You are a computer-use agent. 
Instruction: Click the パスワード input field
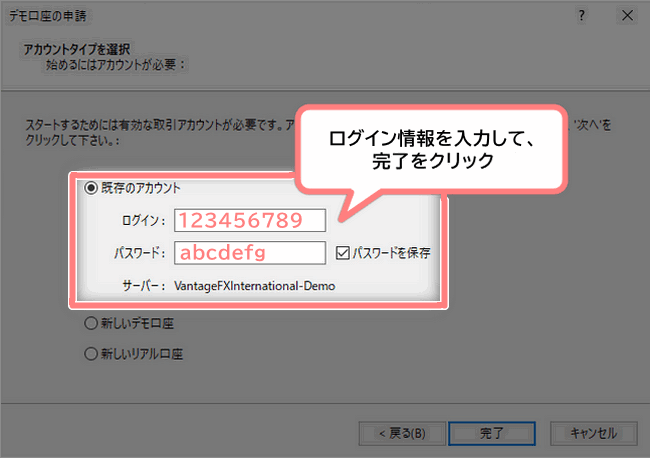[250, 253]
